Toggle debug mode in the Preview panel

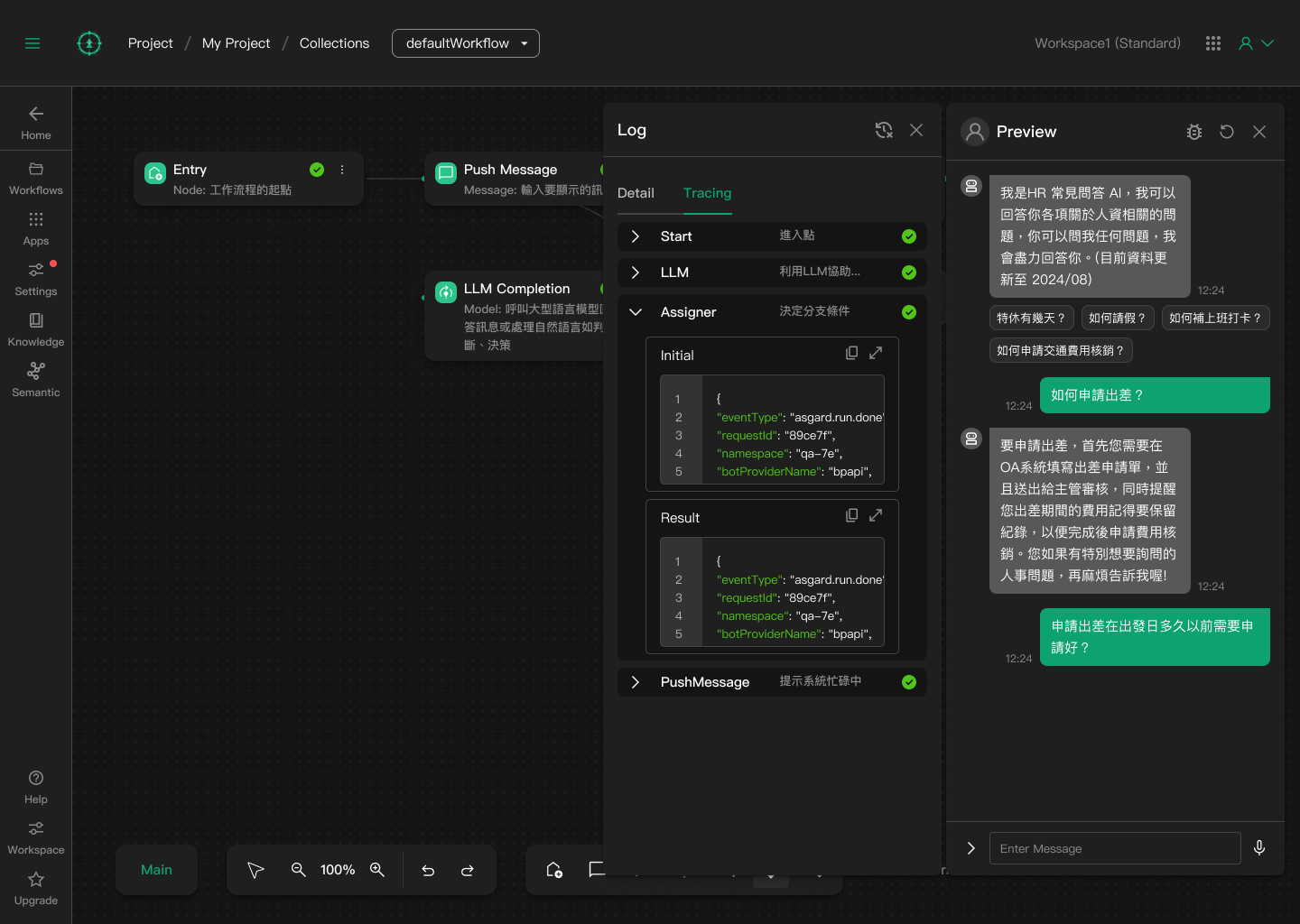coord(1193,132)
